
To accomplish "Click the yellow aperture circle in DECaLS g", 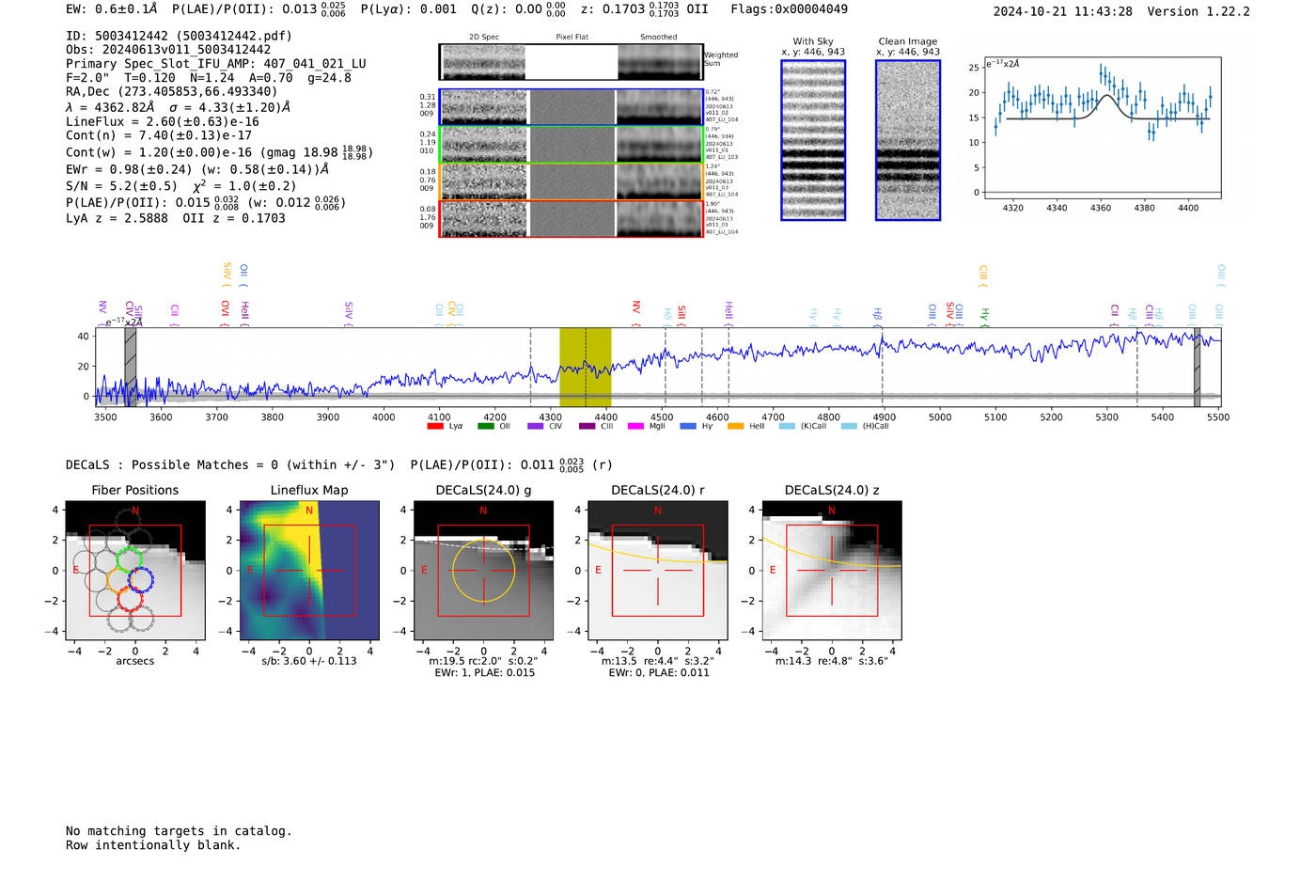I will tap(484, 570).
